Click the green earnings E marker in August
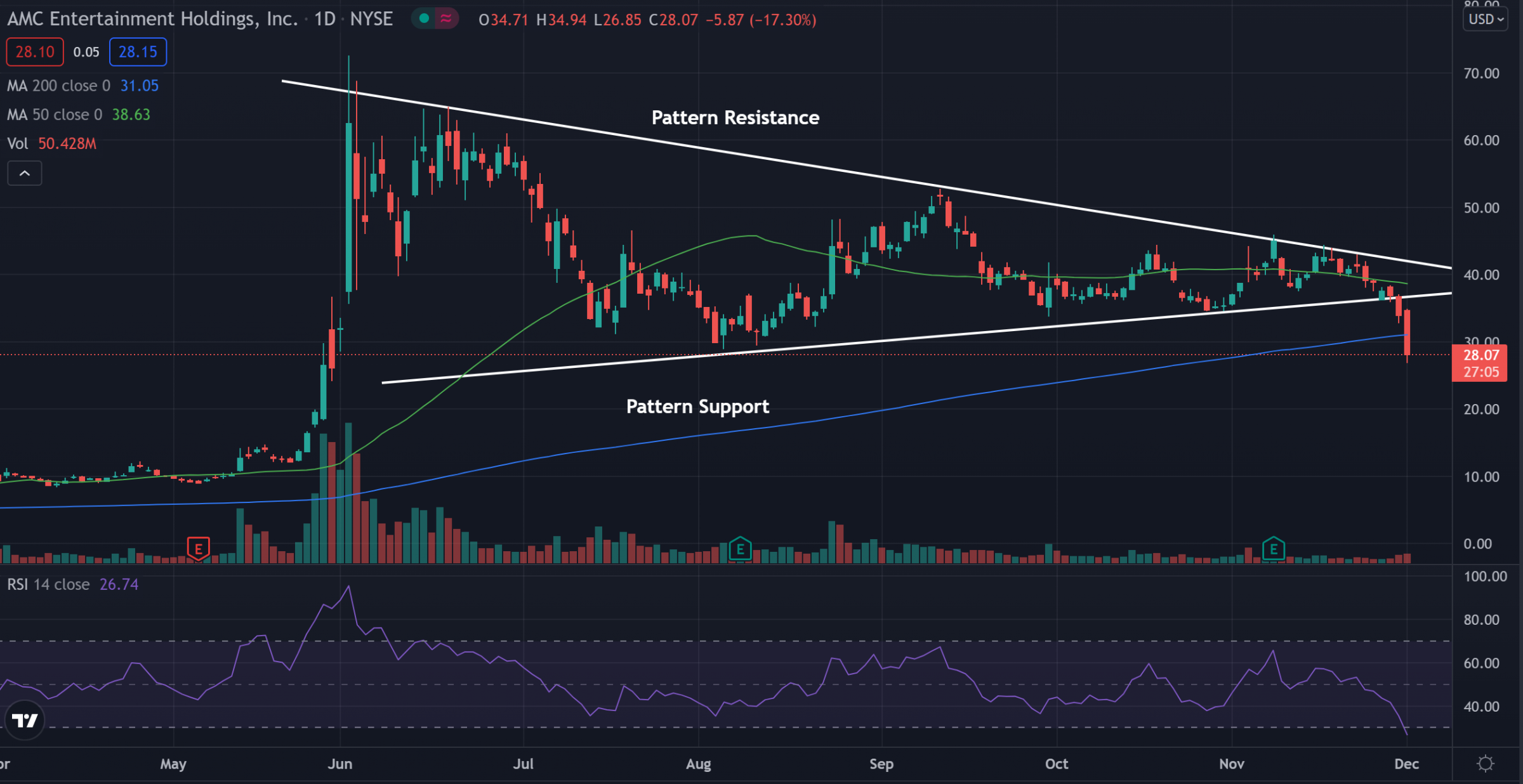Viewport: 1523px width, 784px height. click(x=740, y=549)
